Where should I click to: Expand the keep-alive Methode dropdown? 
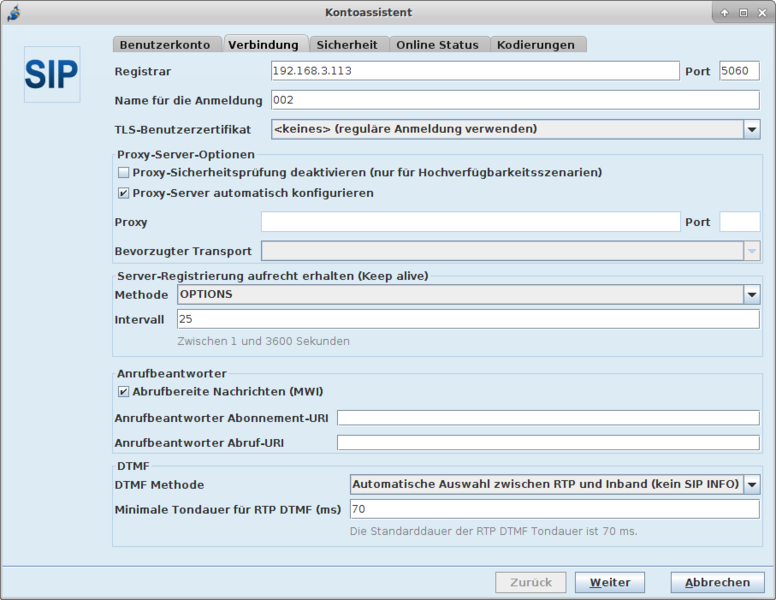pyautogui.click(x=751, y=295)
